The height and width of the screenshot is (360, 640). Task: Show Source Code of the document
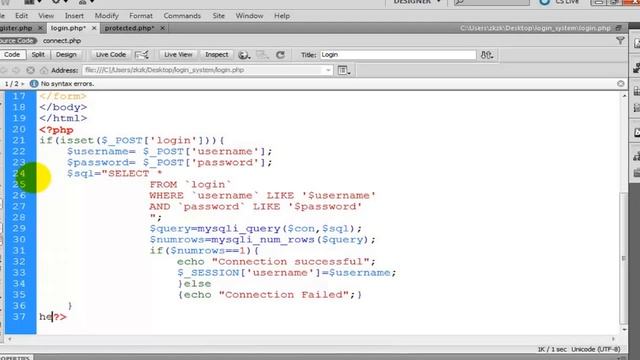[x=17, y=41]
